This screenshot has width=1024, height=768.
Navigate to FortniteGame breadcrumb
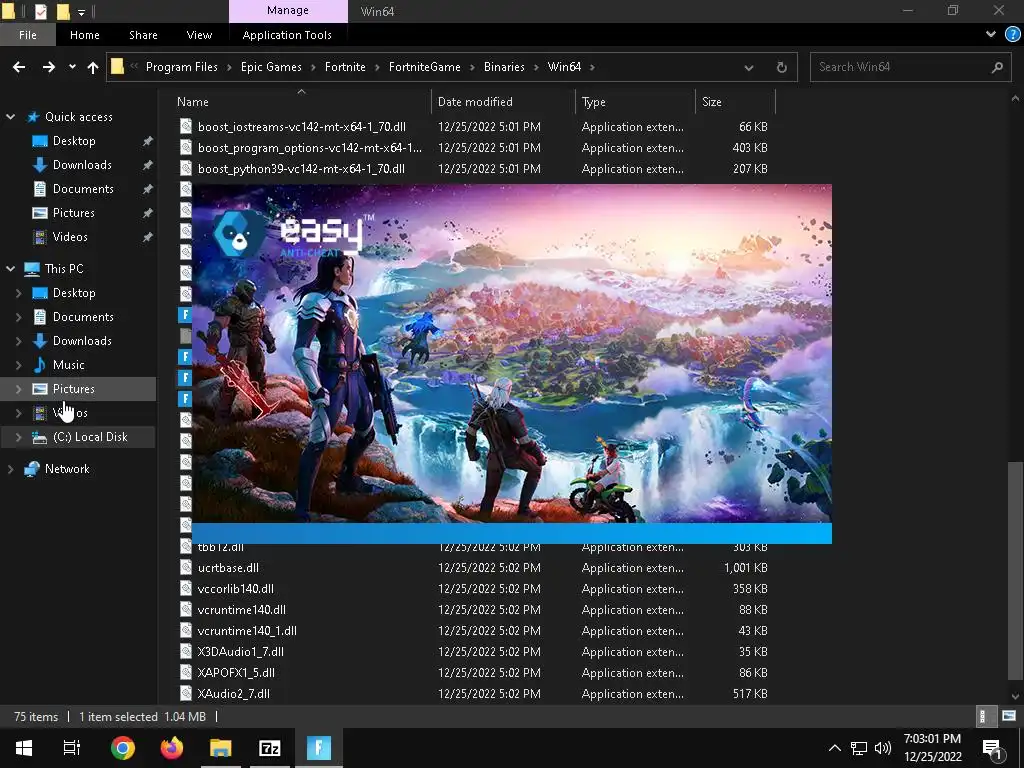[424, 67]
